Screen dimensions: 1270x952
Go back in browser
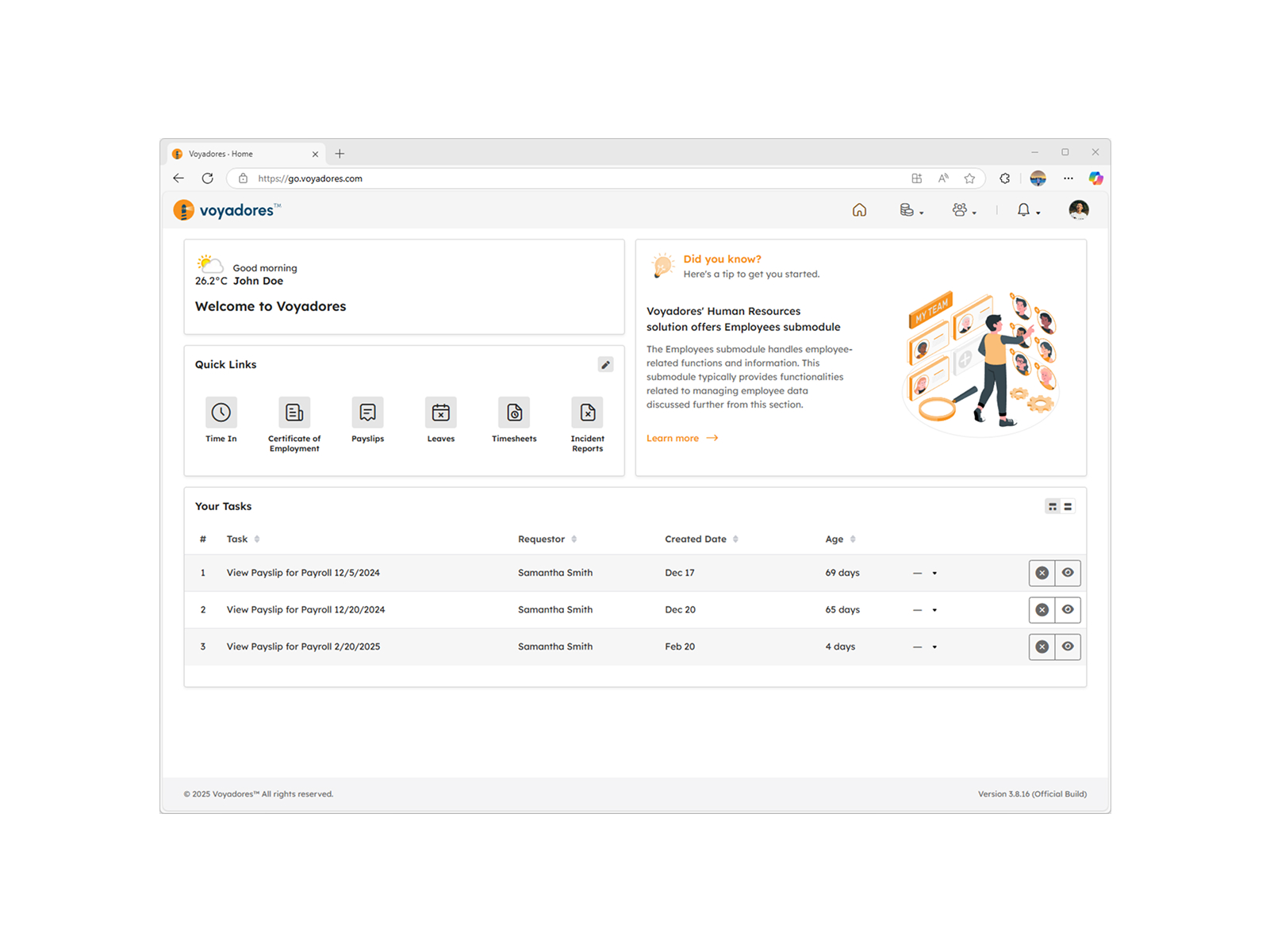(x=178, y=178)
